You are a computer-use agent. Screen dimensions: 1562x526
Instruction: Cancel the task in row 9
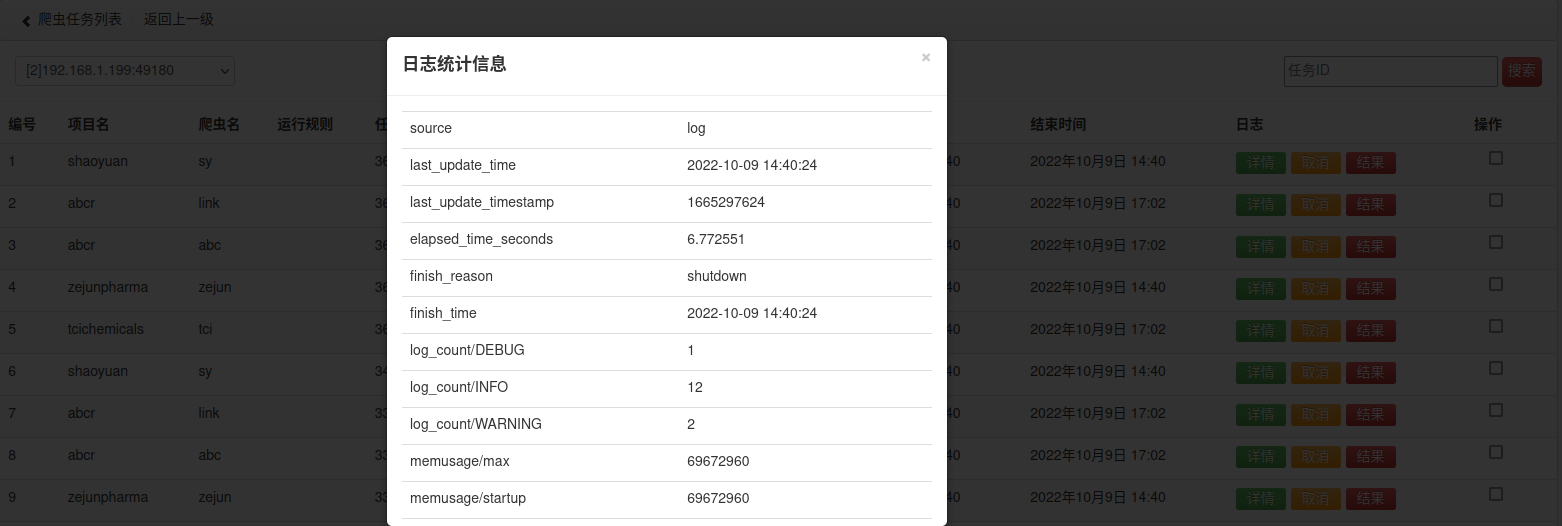pos(1316,499)
